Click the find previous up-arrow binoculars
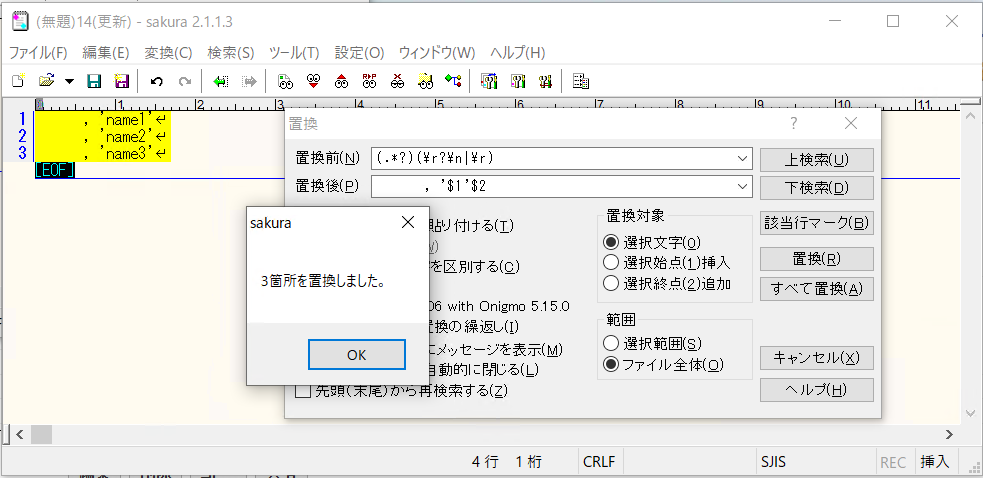This screenshot has height=478, width=983. click(x=341, y=81)
